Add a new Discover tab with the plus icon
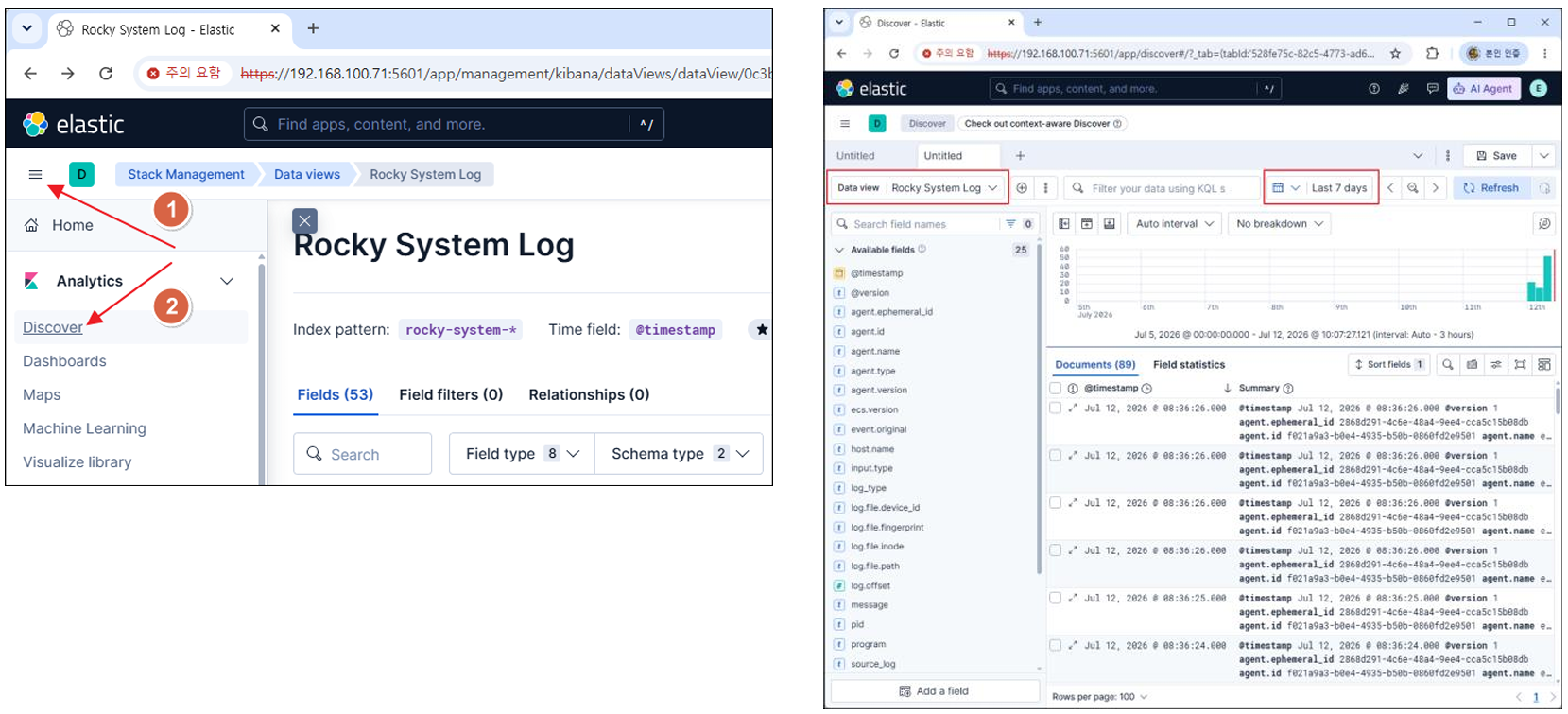This screenshot has width=1568, height=714. click(x=1020, y=156)
